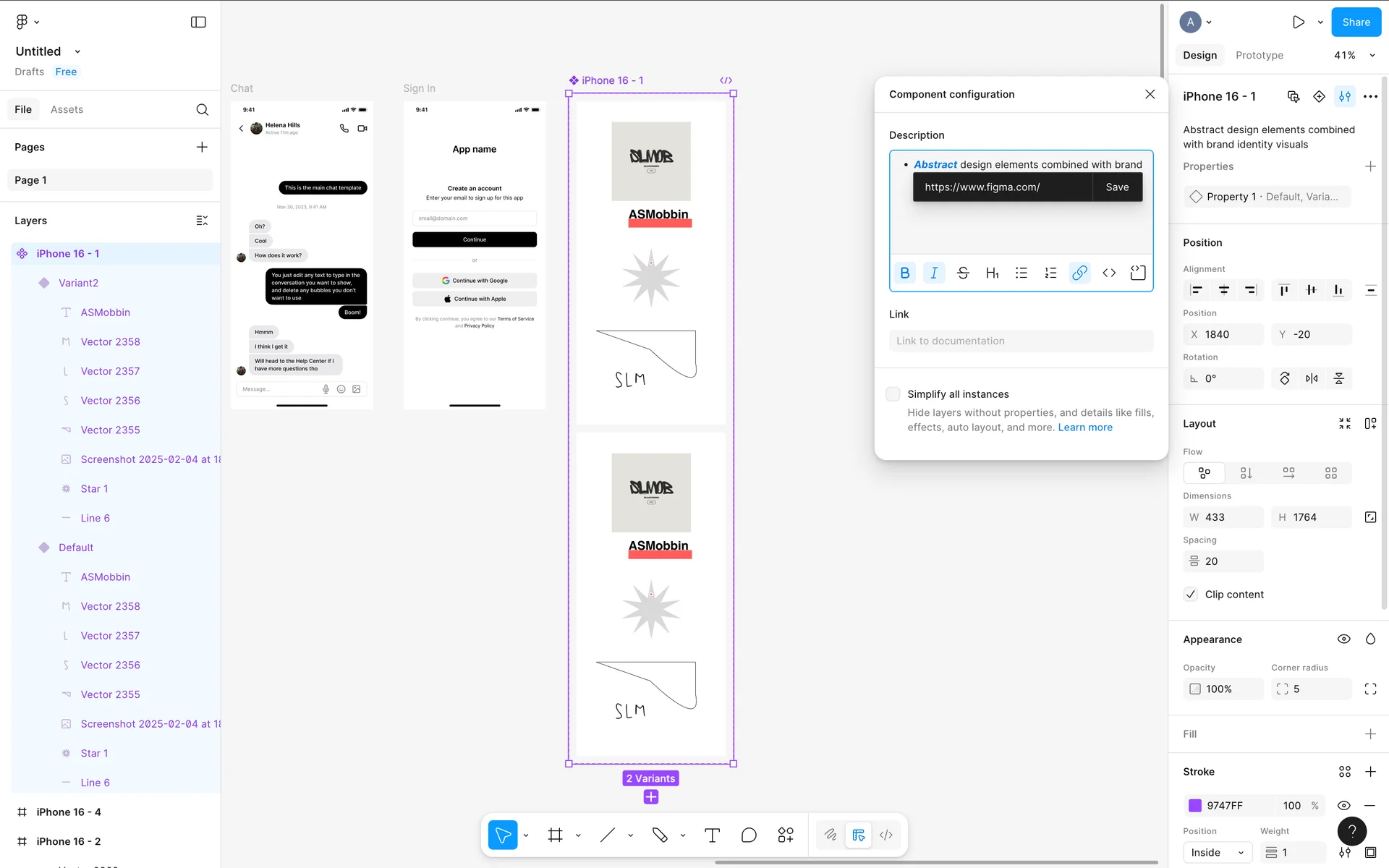Toggle the left sidebar panel icon
Viewport: 1389px width, 868px height.
[x=198, y=22]
